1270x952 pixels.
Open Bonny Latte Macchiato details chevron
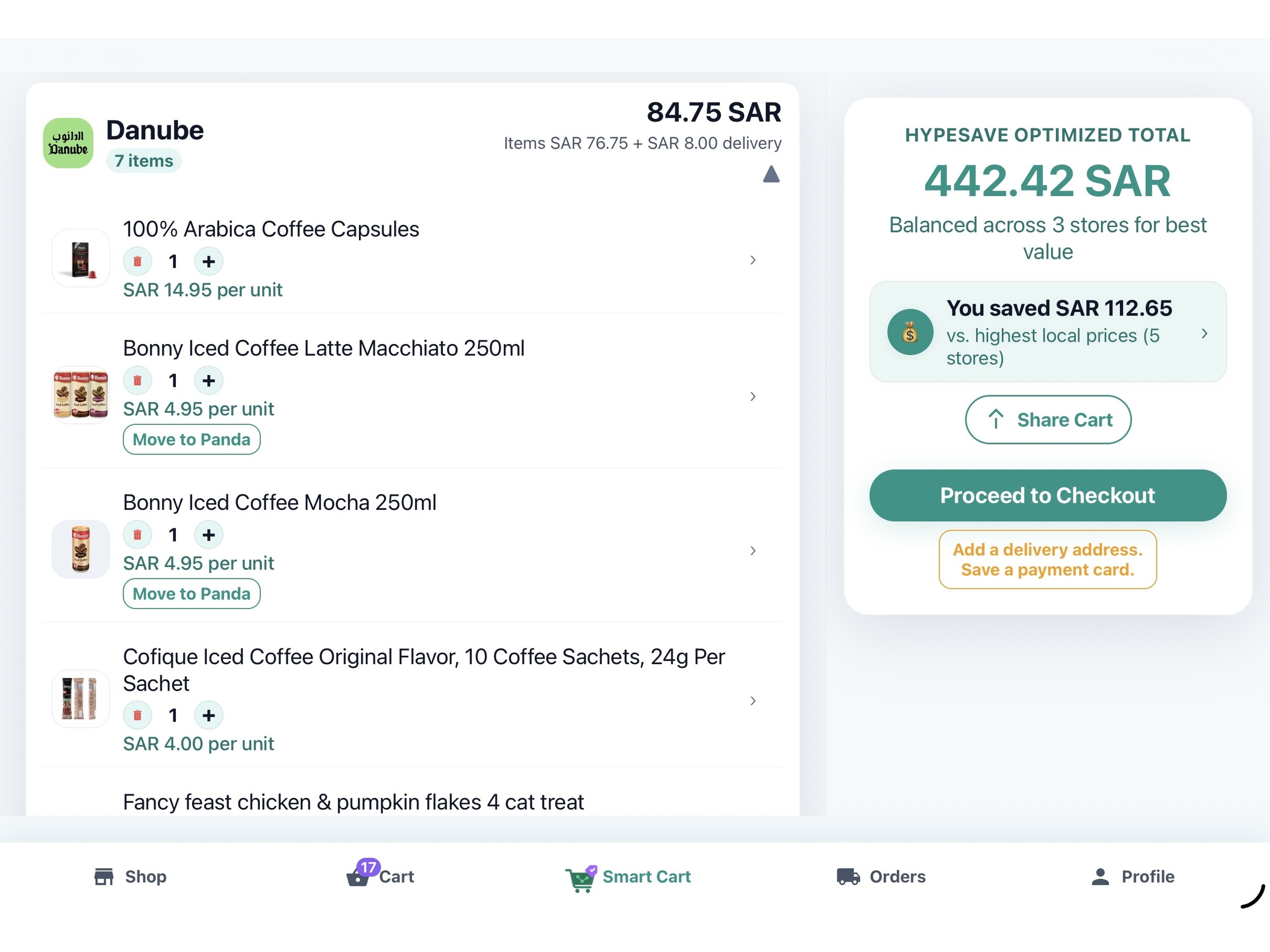[x=753, y=396]
